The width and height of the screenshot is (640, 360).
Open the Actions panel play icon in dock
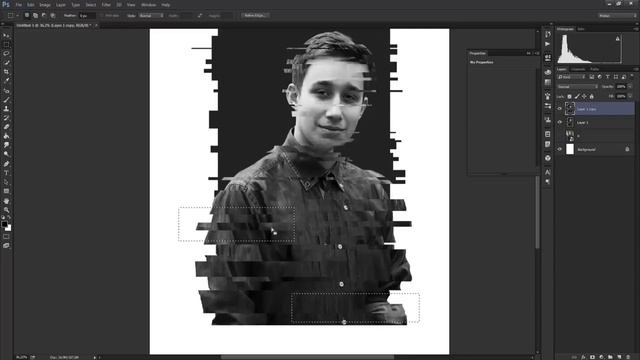coord(548,44)
